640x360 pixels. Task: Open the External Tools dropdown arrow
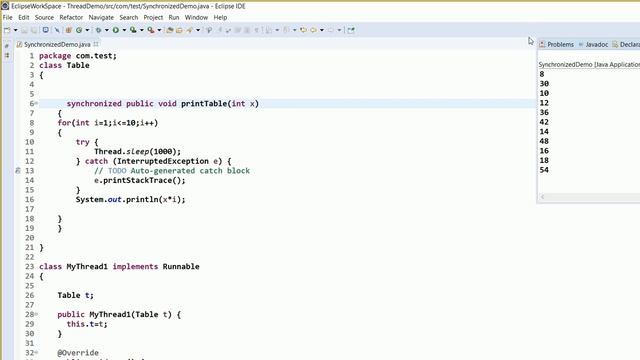coord(159,30)
